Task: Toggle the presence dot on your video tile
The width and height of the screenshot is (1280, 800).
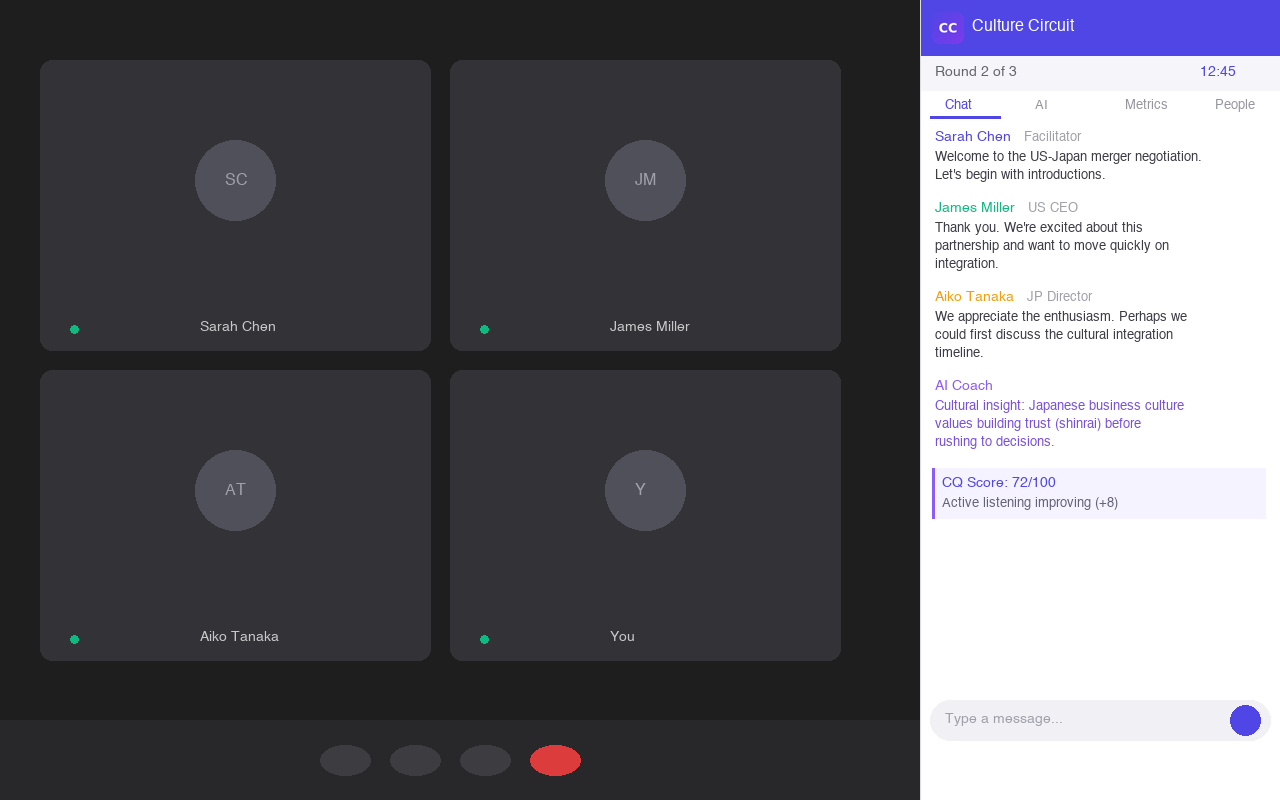Action: coord(484,638)
